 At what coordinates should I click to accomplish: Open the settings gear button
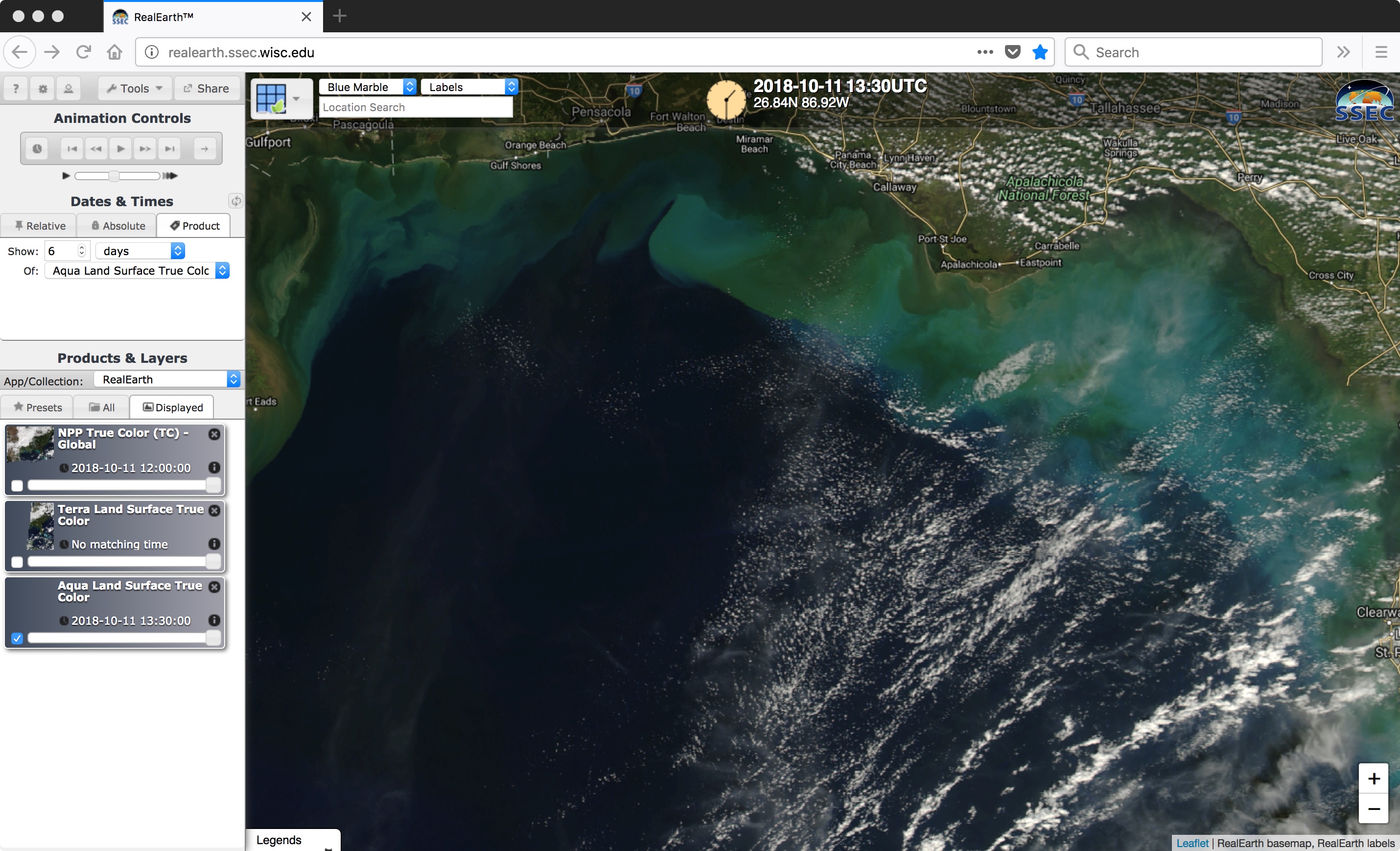click(x=43, y=88)
